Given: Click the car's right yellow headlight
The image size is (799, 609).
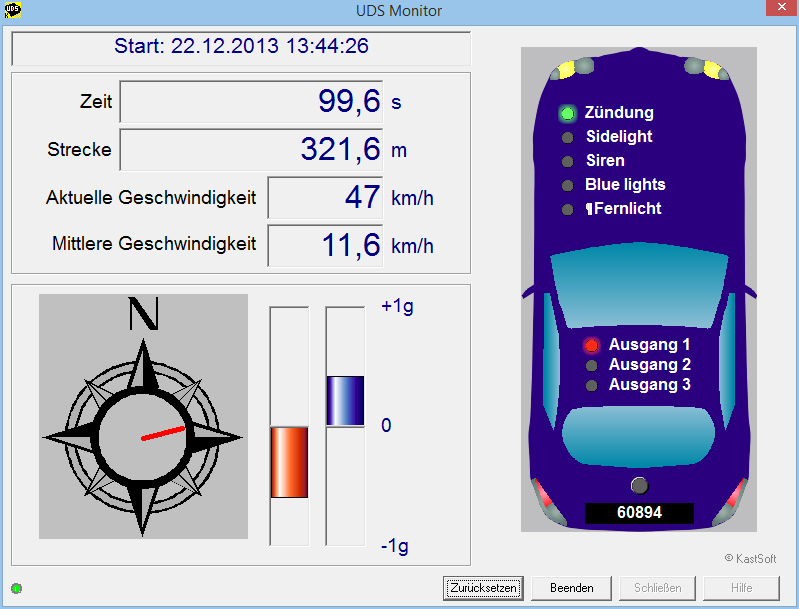Looking at the screenshot, I should 712,70.
